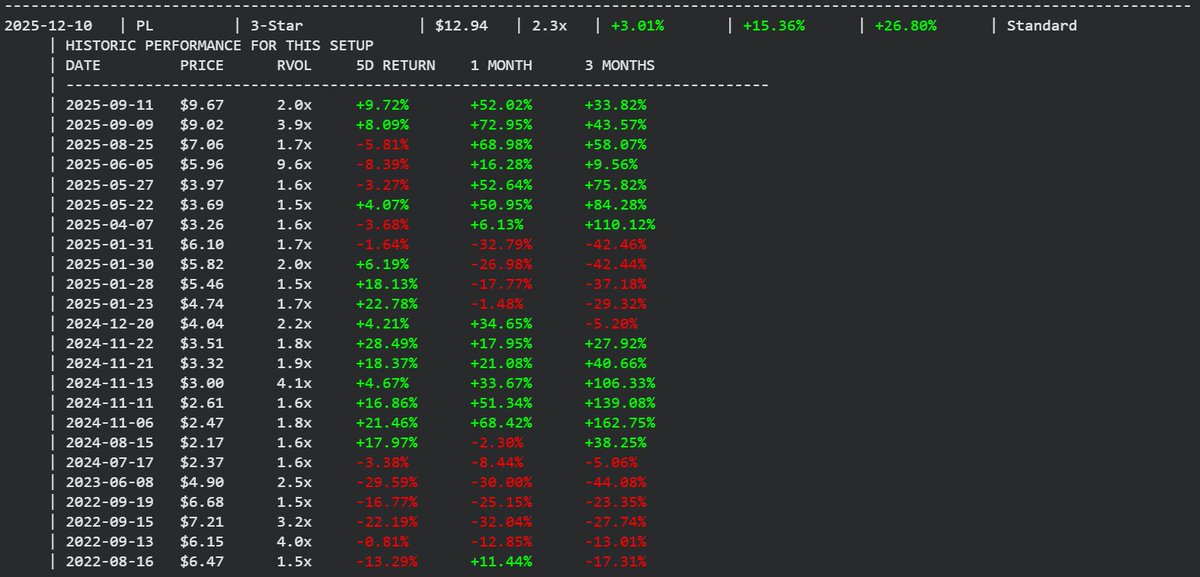This screenshot has width=1200, height=577.
Task: Click the Standard label
Action: [x=1041, y=25]
